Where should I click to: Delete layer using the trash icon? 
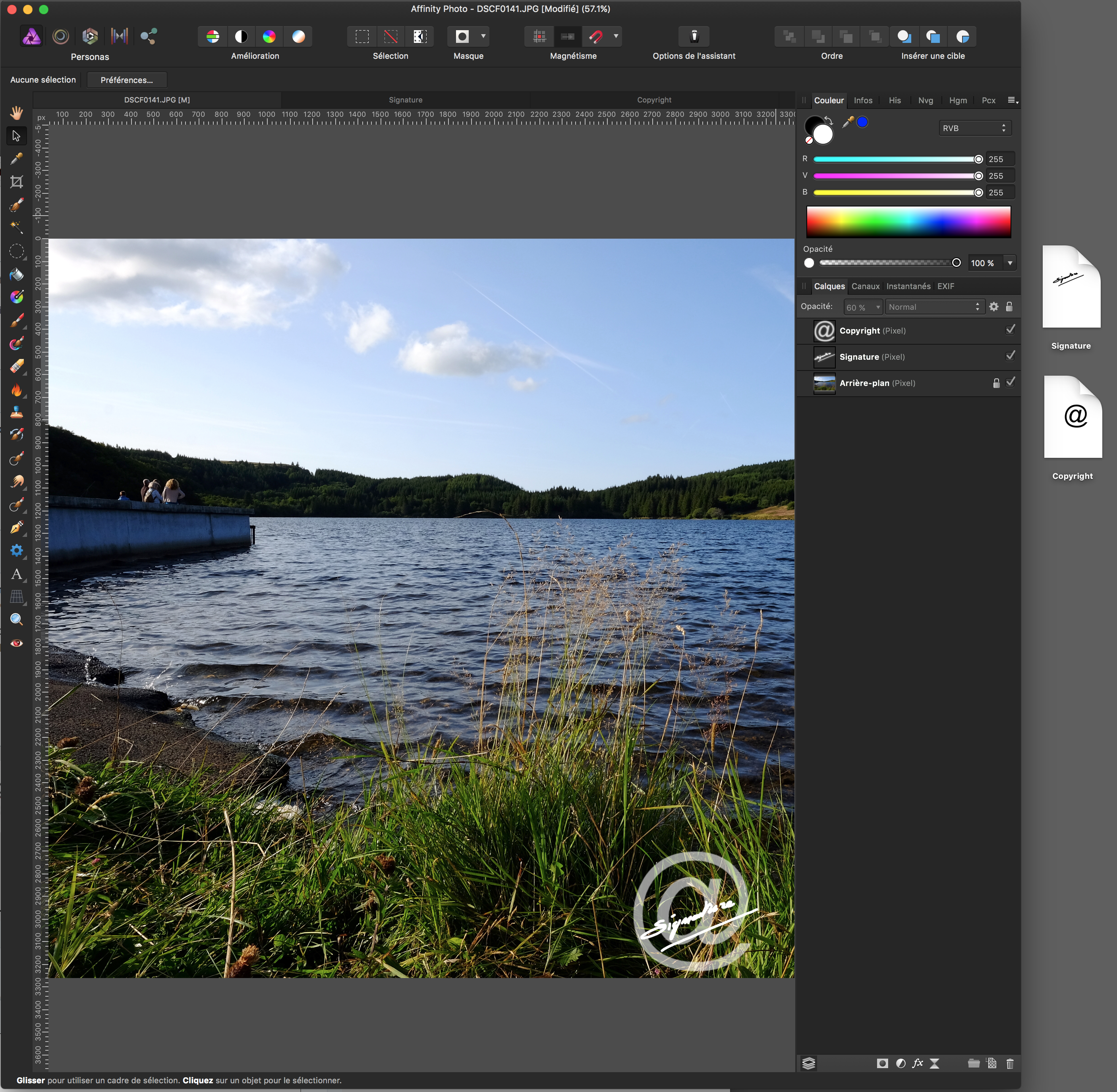tap(1010, 1064)
